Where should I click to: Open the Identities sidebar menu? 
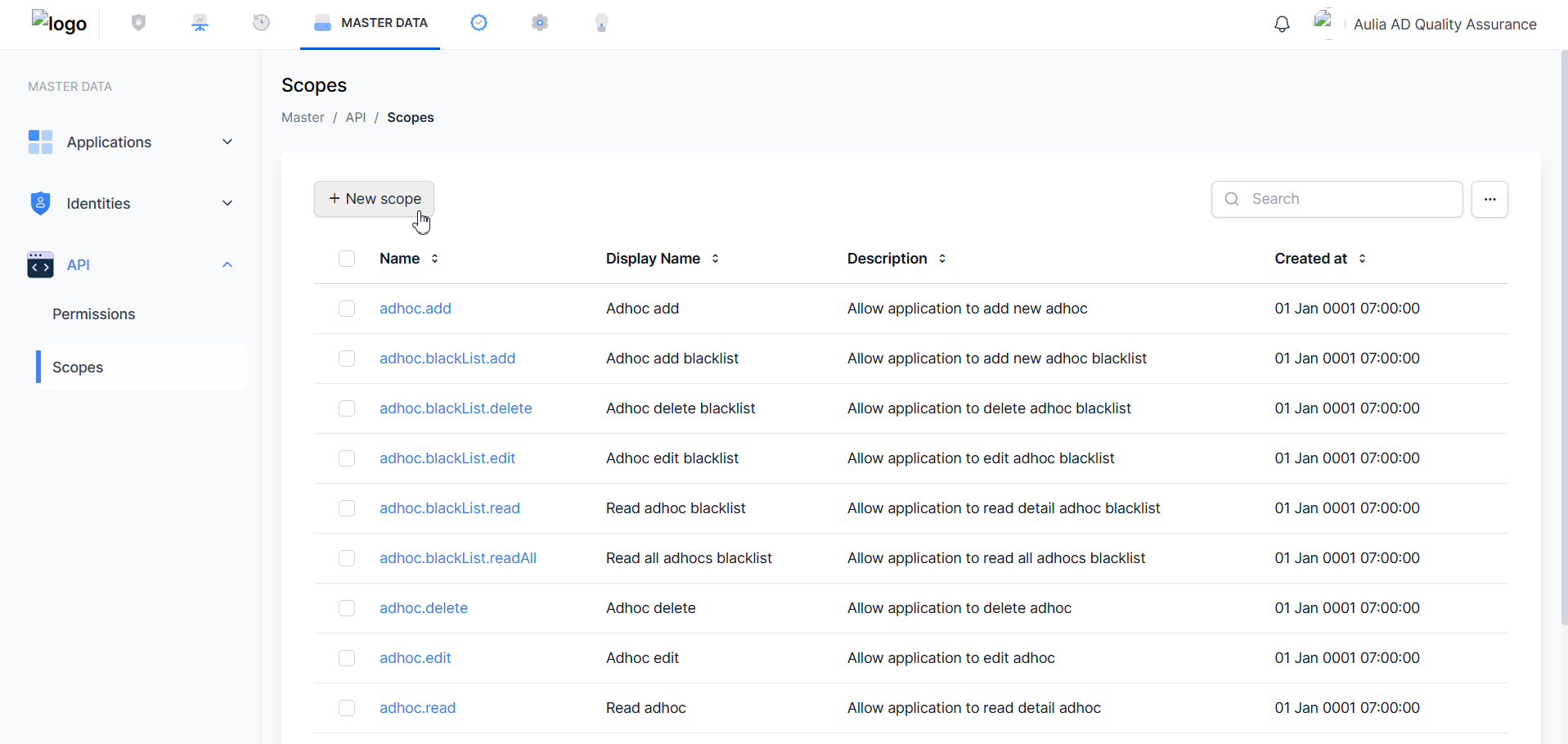click(131, 203)
